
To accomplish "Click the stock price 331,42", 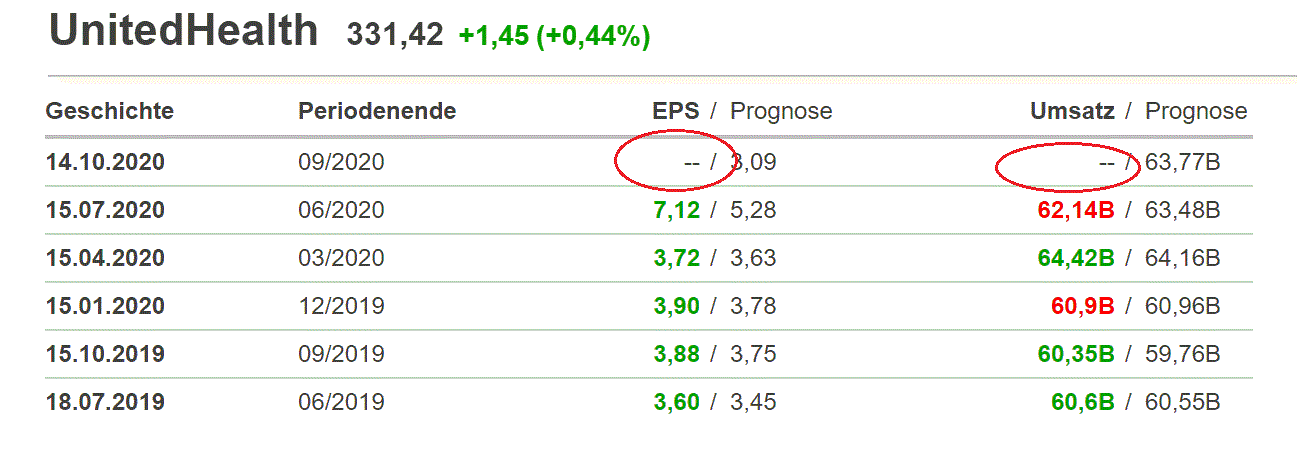I will click(394, 36).
